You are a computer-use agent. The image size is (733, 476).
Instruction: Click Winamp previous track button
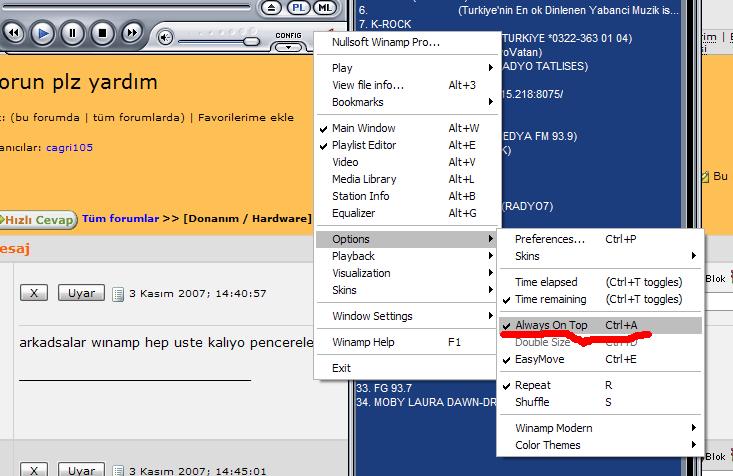point(14,33)
